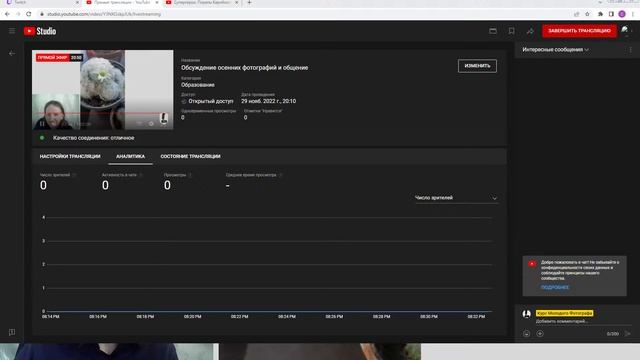The height and width of the screenshot is (360, 640).
Task: Select the Аналитика tab
Action: pyautogui.click(x=131, y=156)
